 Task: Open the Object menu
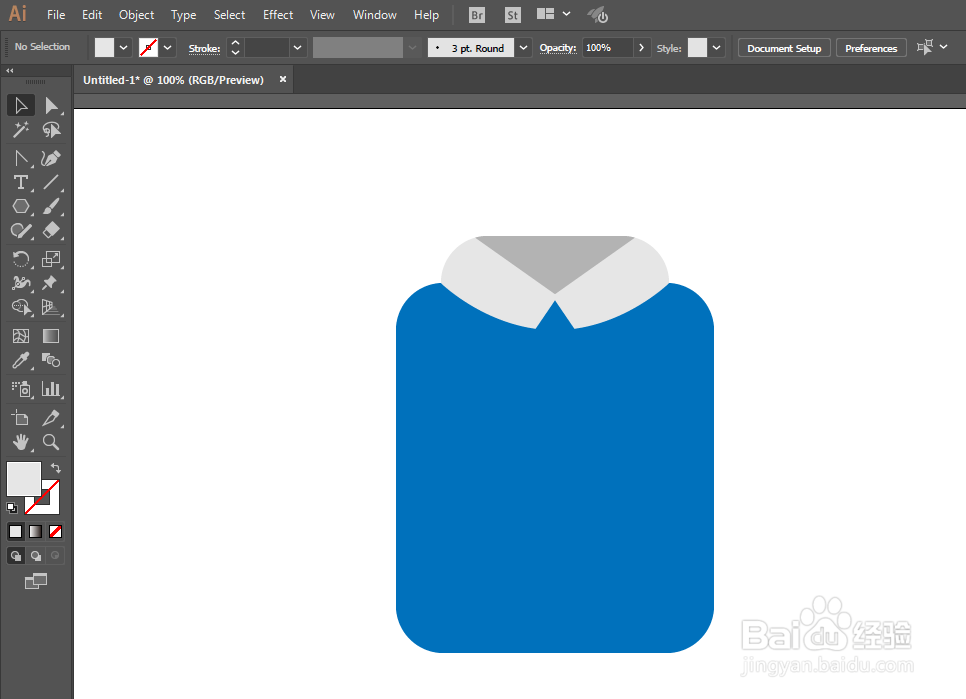point(137,15)
